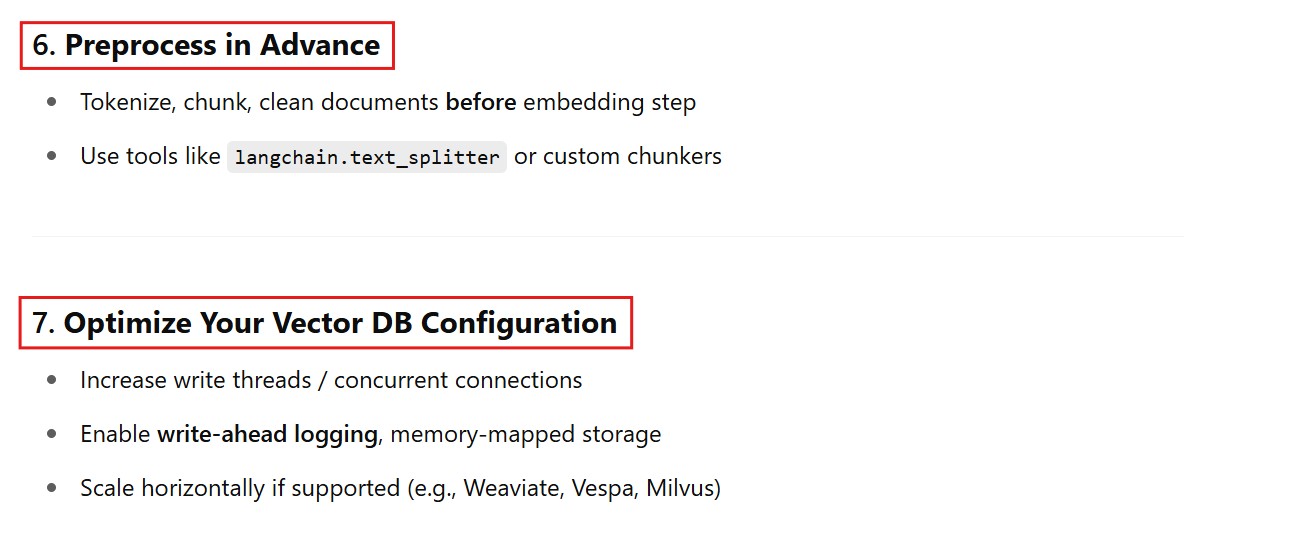Click "Increase write threads" bullet text
This screenshot has width=1301, height=540.
[x=201, y=380]
